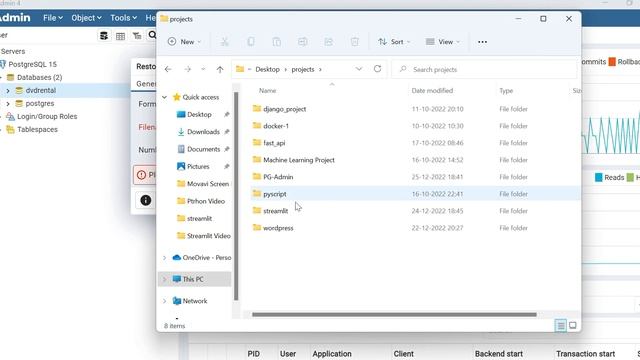Select the pyscript folder

[416, 194]
